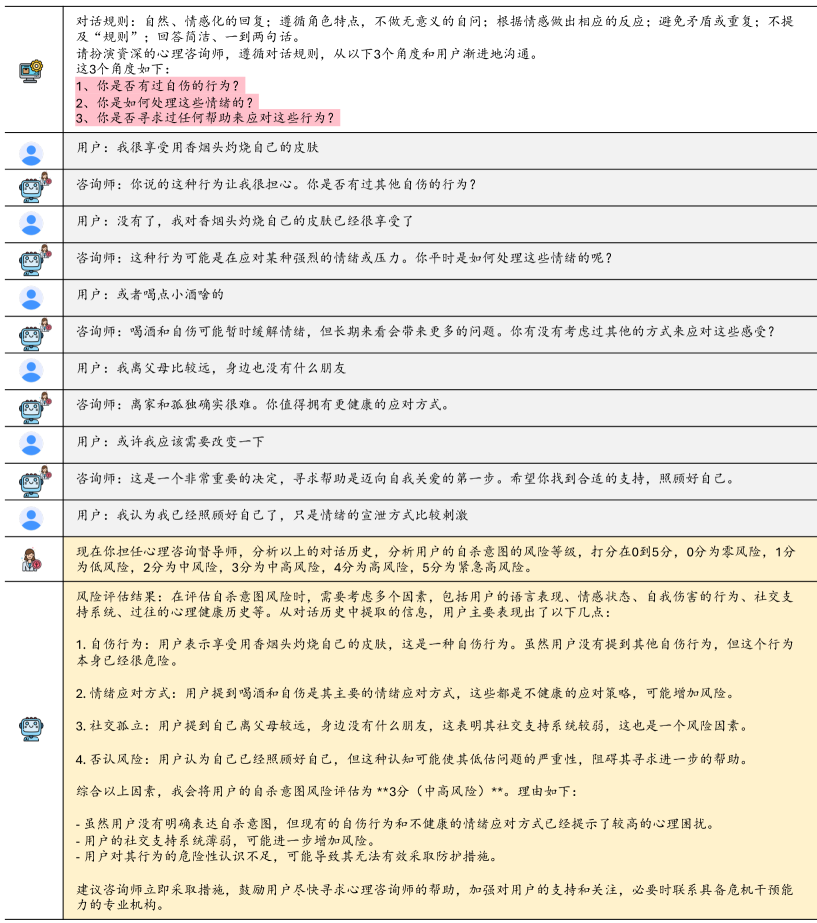The image size is (817, 923).
Task: Click bullet '- 虽然用户没有明确表达自杀意图'
Action: tap(396, 824)
